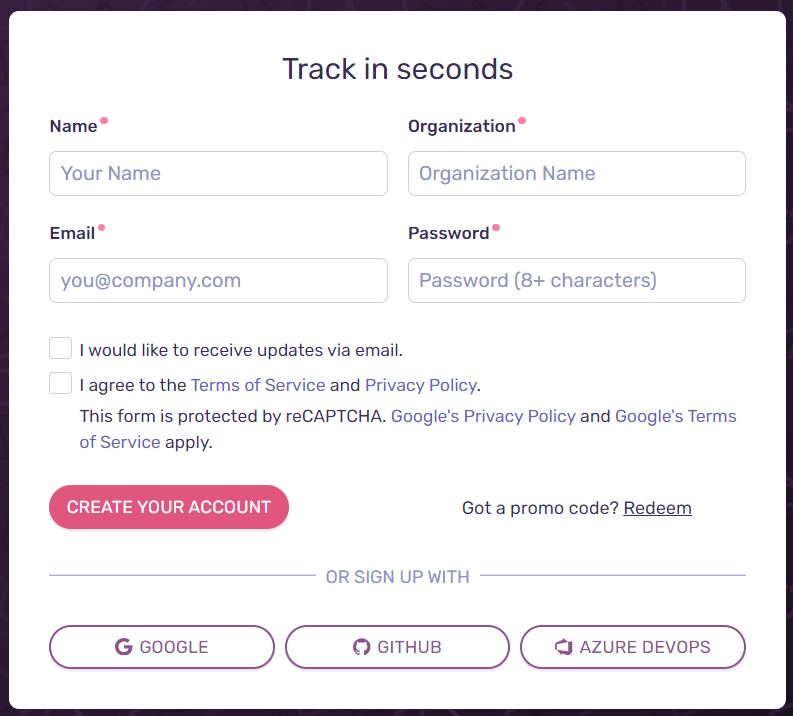The height and width of the screenshot is (716, 793).
Task: Open Google's Terms of Service link
Action: (x=676, y=416)
